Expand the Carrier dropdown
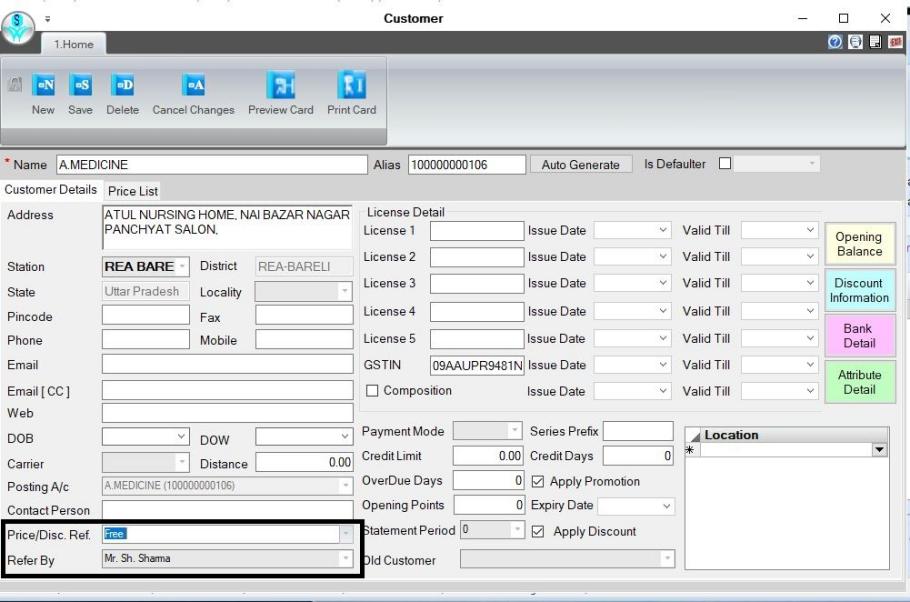The width and height of the screenshot is (910, 602). (182, 462)
